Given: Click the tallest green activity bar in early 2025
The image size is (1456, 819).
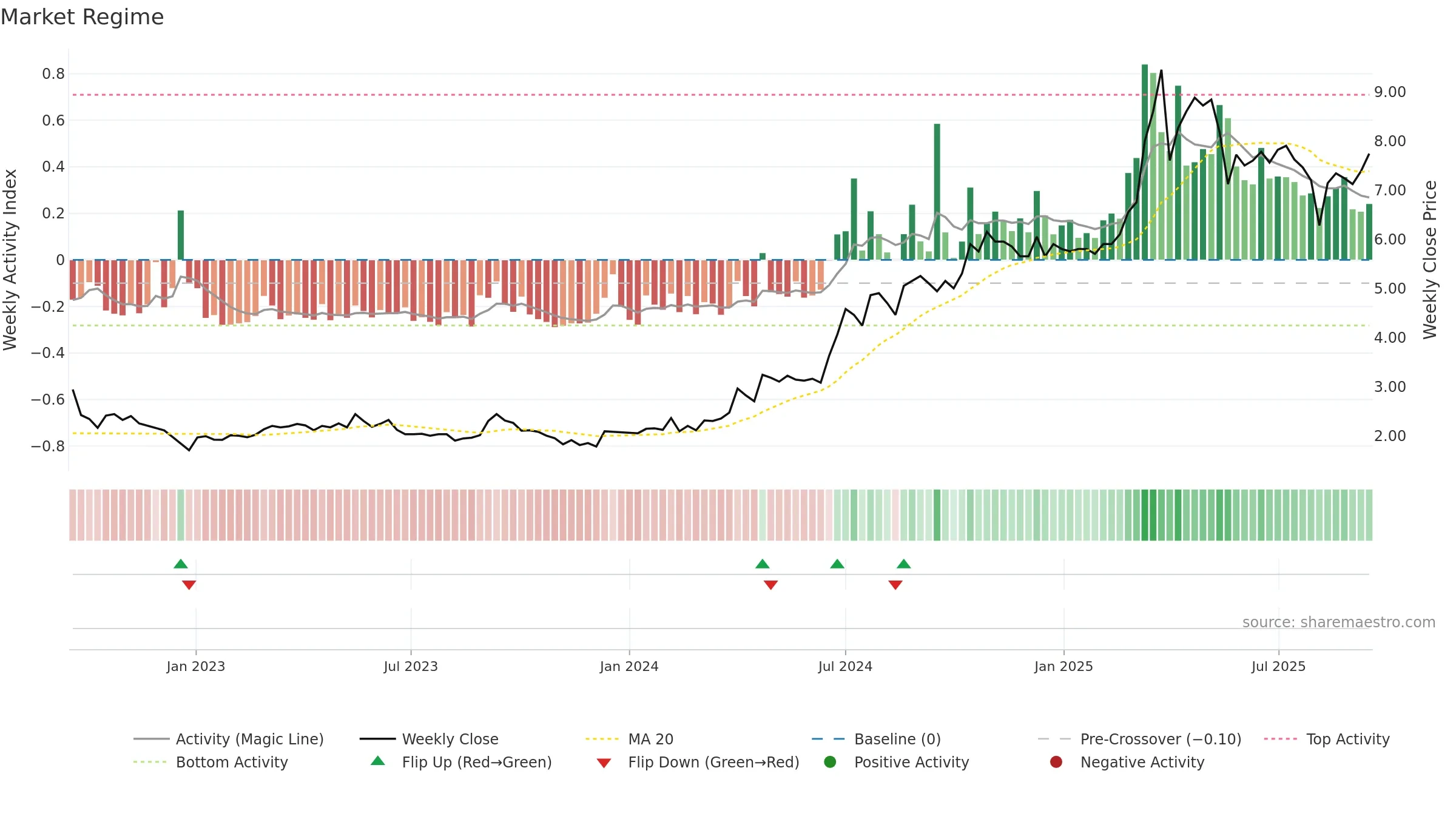Looking at the screenshot, I should [x=1145, y=162].
